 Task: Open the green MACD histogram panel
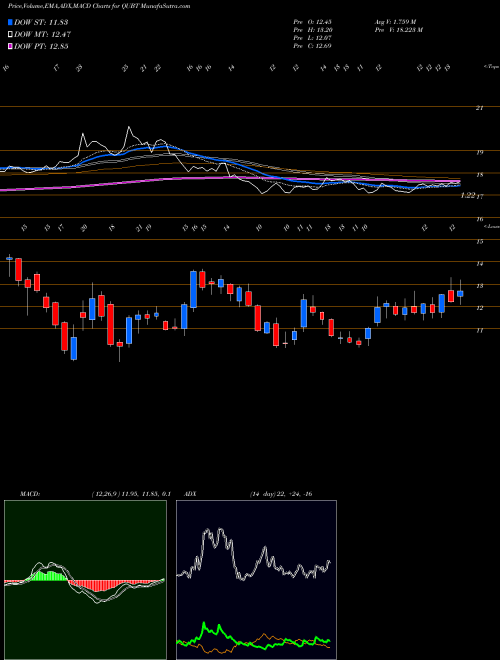point(85,580)
